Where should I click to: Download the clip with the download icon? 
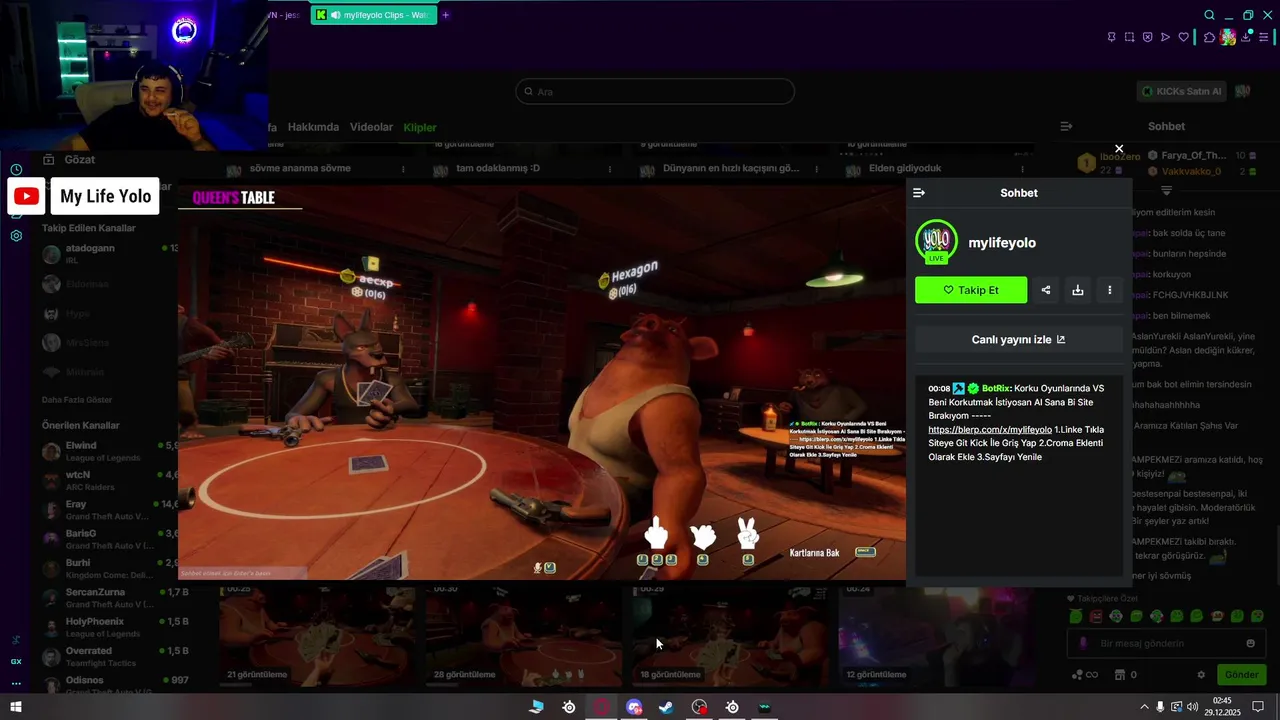point(1078,290)
